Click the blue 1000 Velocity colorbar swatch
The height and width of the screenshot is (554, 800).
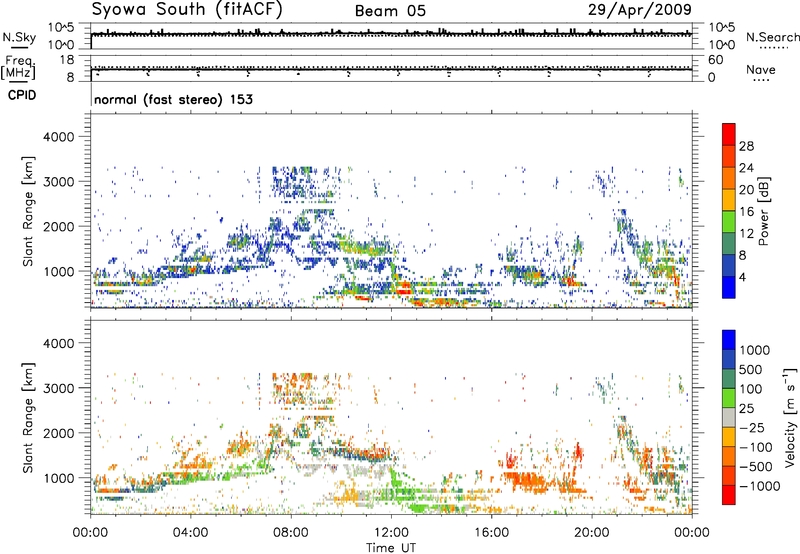click(729, 340)
